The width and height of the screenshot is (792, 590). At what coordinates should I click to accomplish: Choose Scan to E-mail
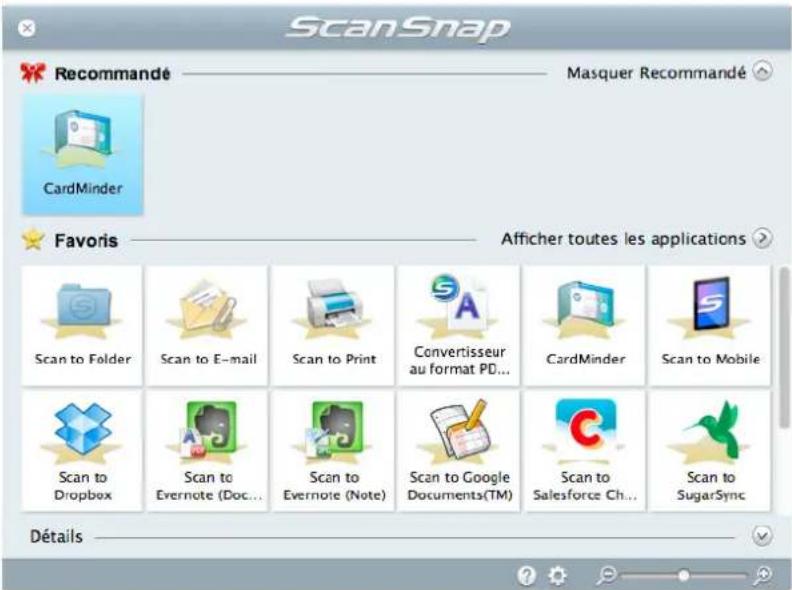208,325
